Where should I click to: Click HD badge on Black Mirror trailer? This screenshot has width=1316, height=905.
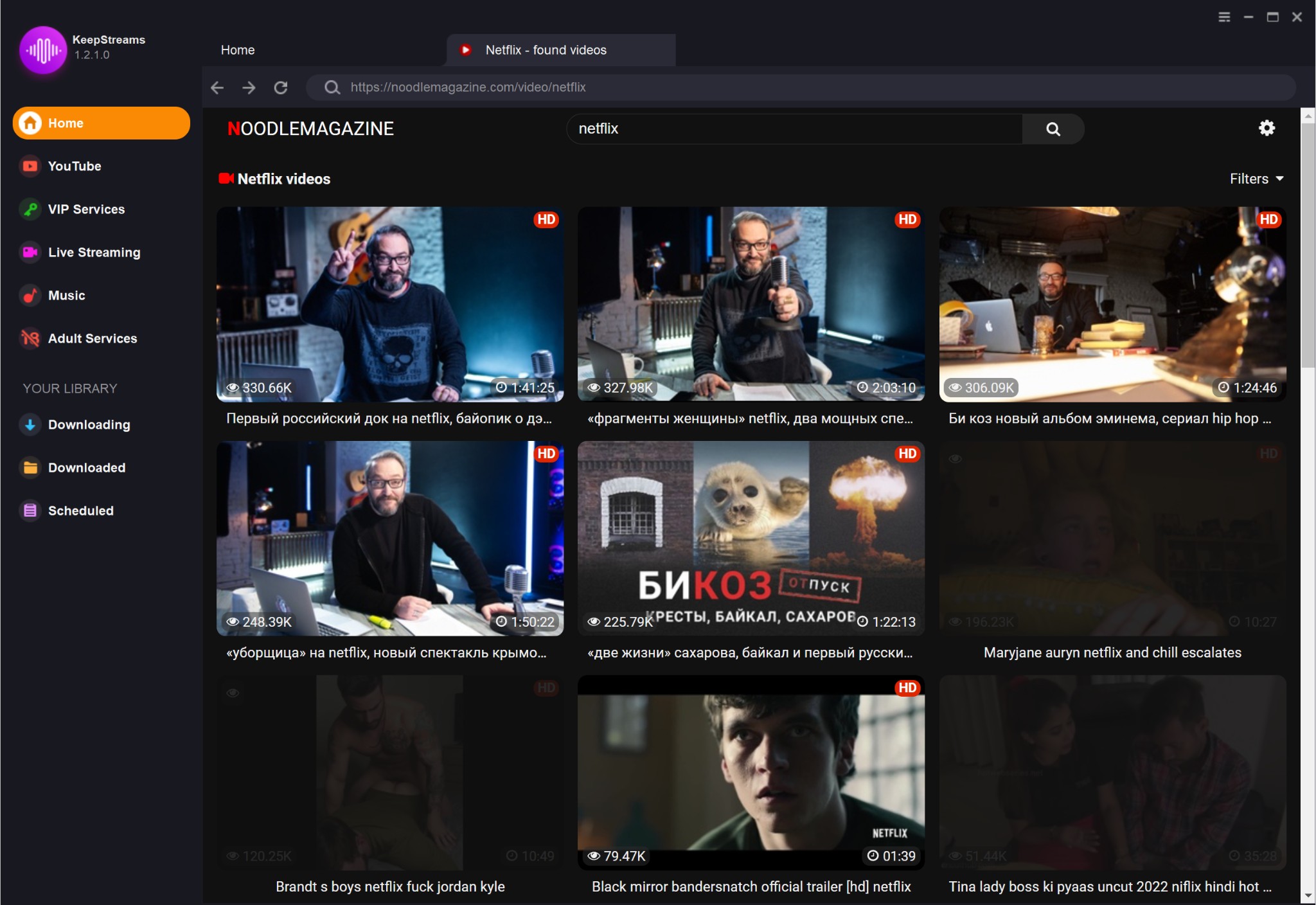(x=907, y=688)
